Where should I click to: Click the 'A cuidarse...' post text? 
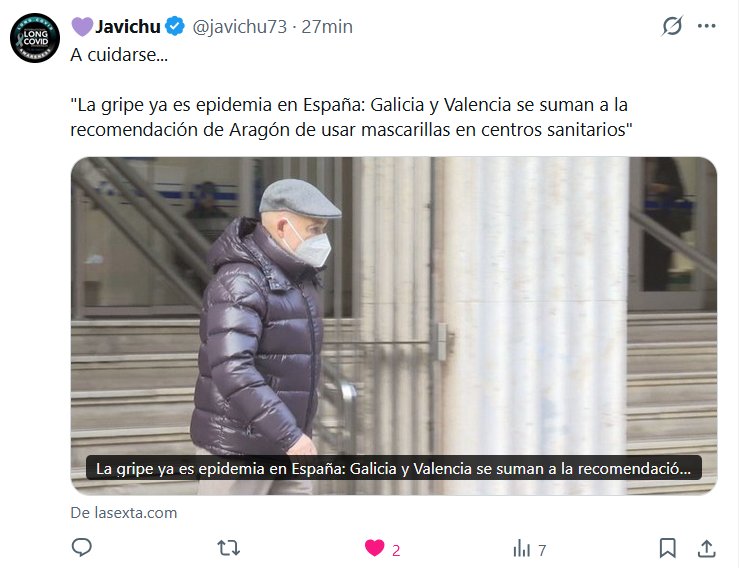tap(119, 55)
